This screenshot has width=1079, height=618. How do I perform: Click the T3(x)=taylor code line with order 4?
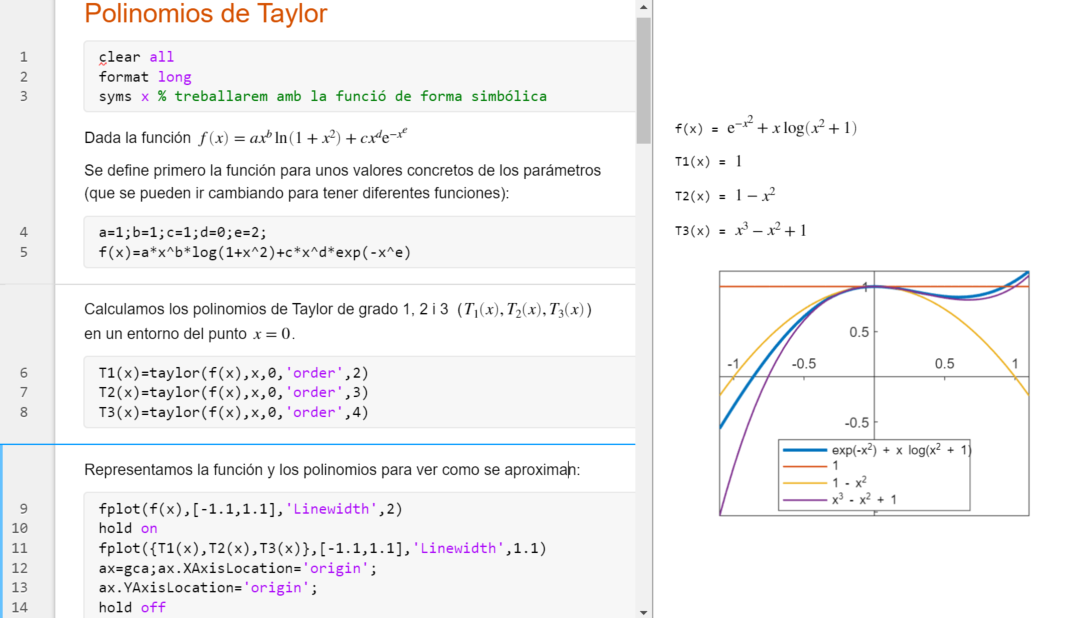click(233, 412)
